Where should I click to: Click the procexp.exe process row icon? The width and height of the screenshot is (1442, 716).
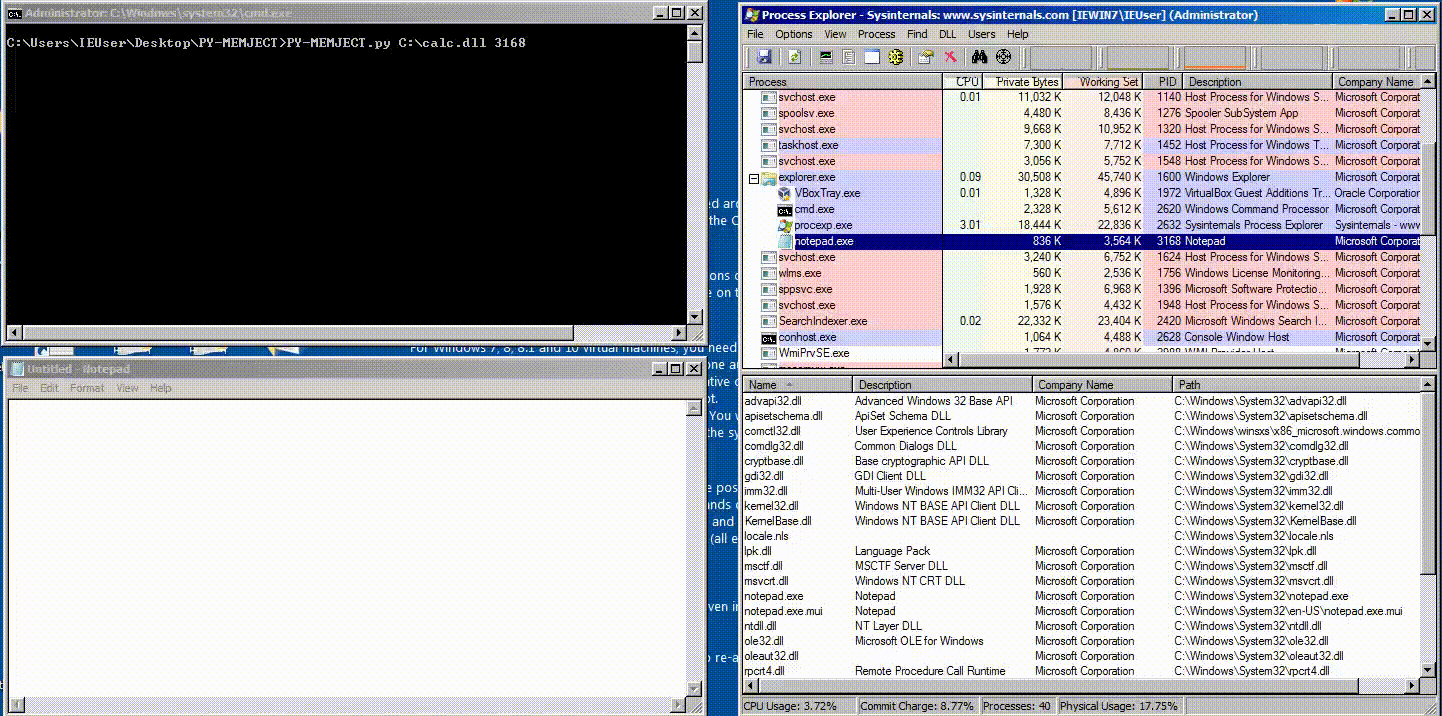click(785, 225)
